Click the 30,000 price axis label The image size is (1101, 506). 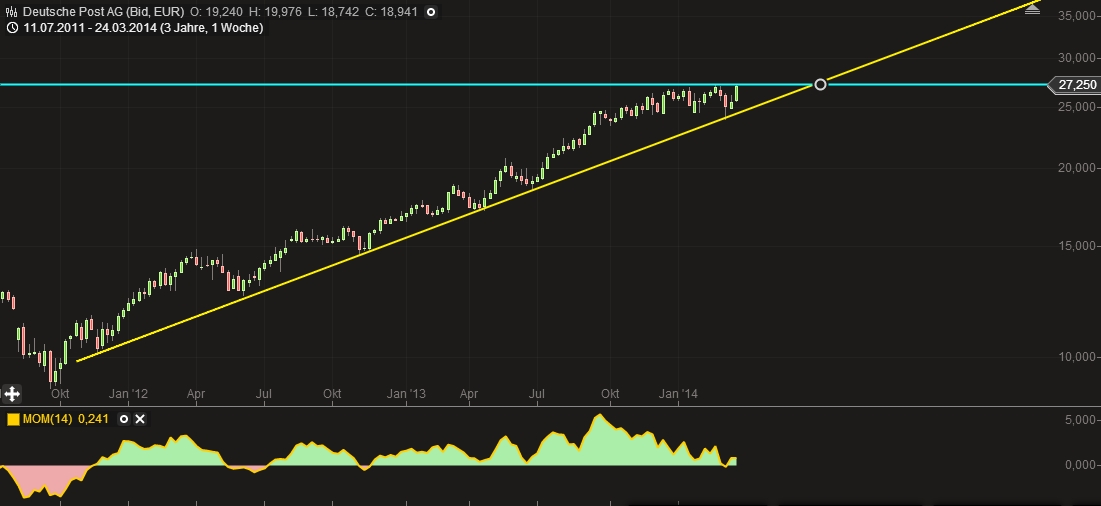(x=1077, y=58)
